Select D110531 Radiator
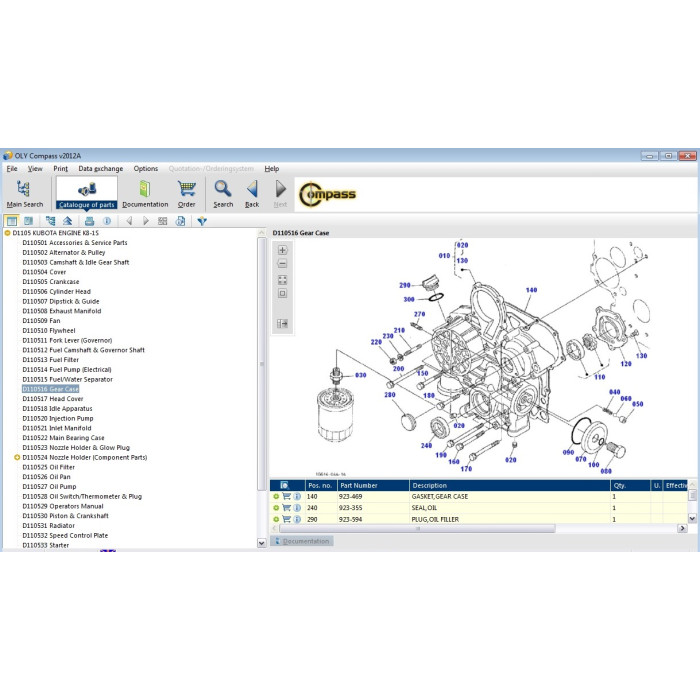The height and width of the screenshot is (700, 700). point(49,525)
